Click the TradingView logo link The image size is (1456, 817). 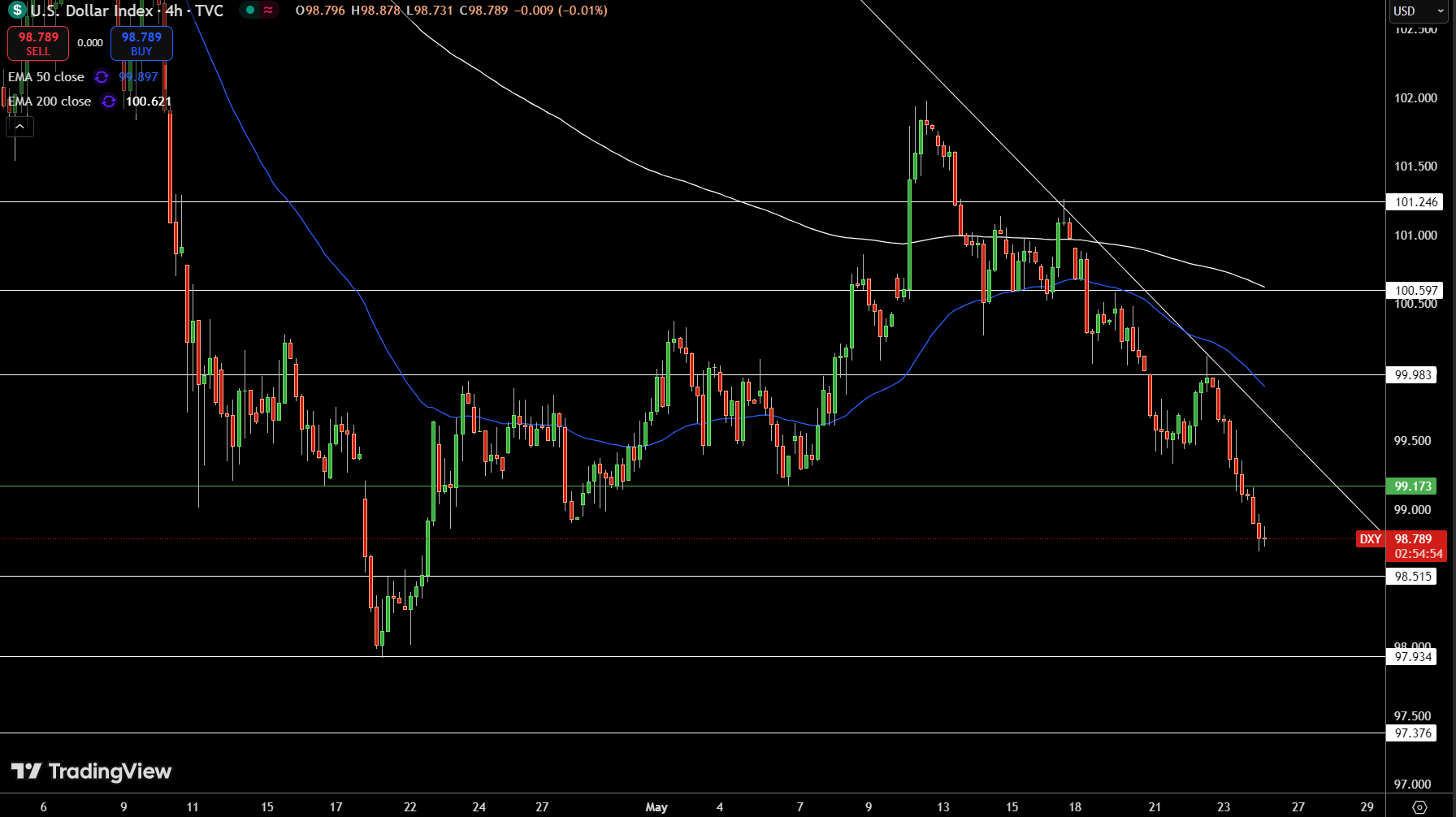[91, 772]
